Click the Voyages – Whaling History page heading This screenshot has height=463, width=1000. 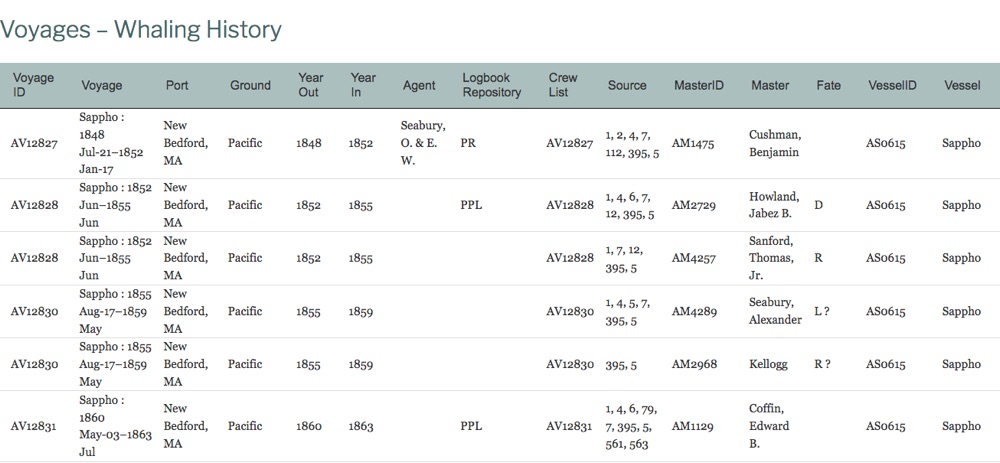(141, 30)
